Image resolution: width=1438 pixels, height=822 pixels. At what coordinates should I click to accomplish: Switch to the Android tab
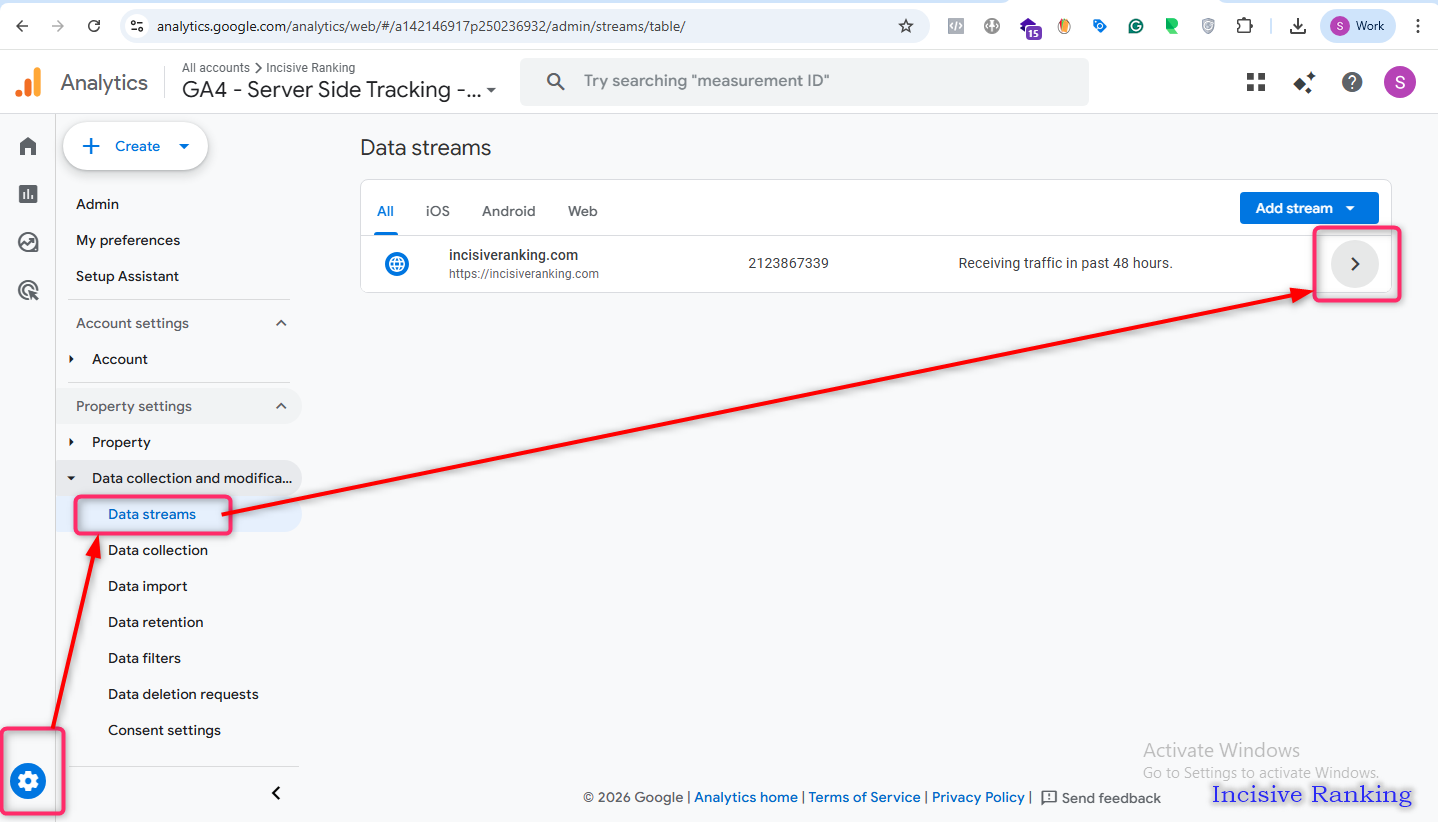click(x=509, y=211)
